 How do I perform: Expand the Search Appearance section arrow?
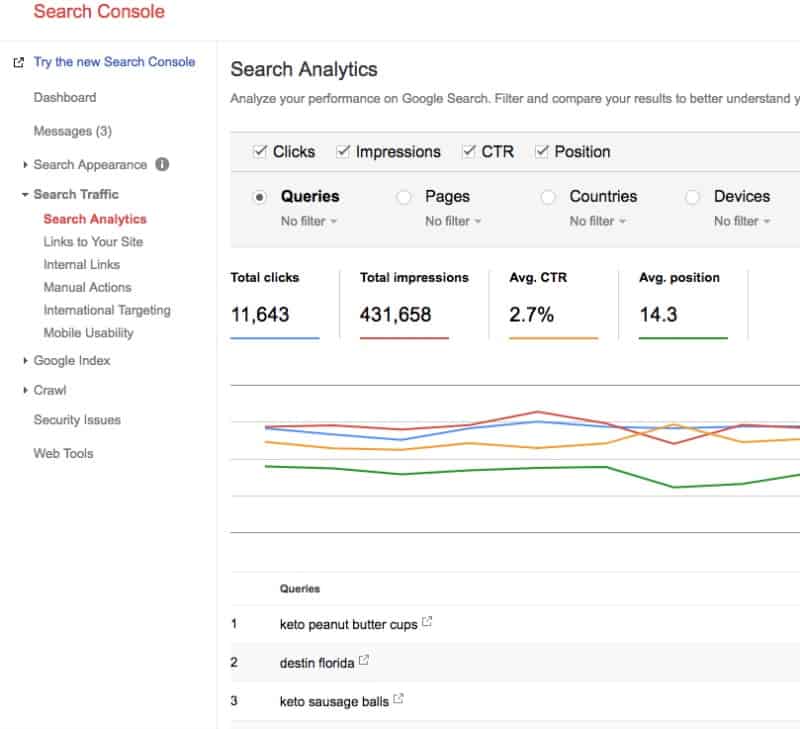tap(25, 164)
